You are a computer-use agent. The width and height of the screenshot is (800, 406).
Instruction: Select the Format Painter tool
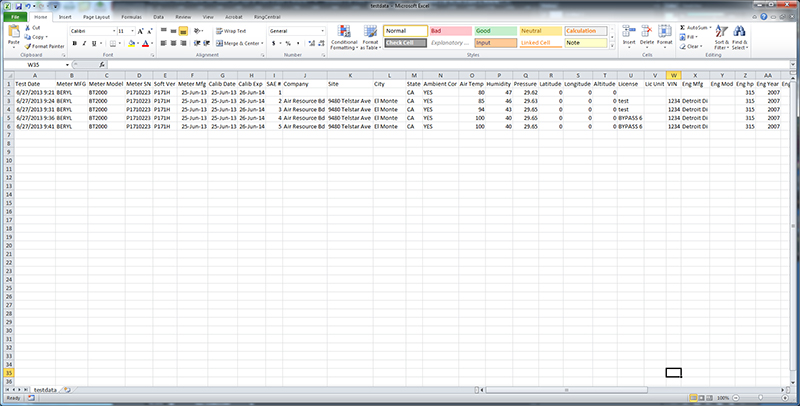tap(46, 47)
